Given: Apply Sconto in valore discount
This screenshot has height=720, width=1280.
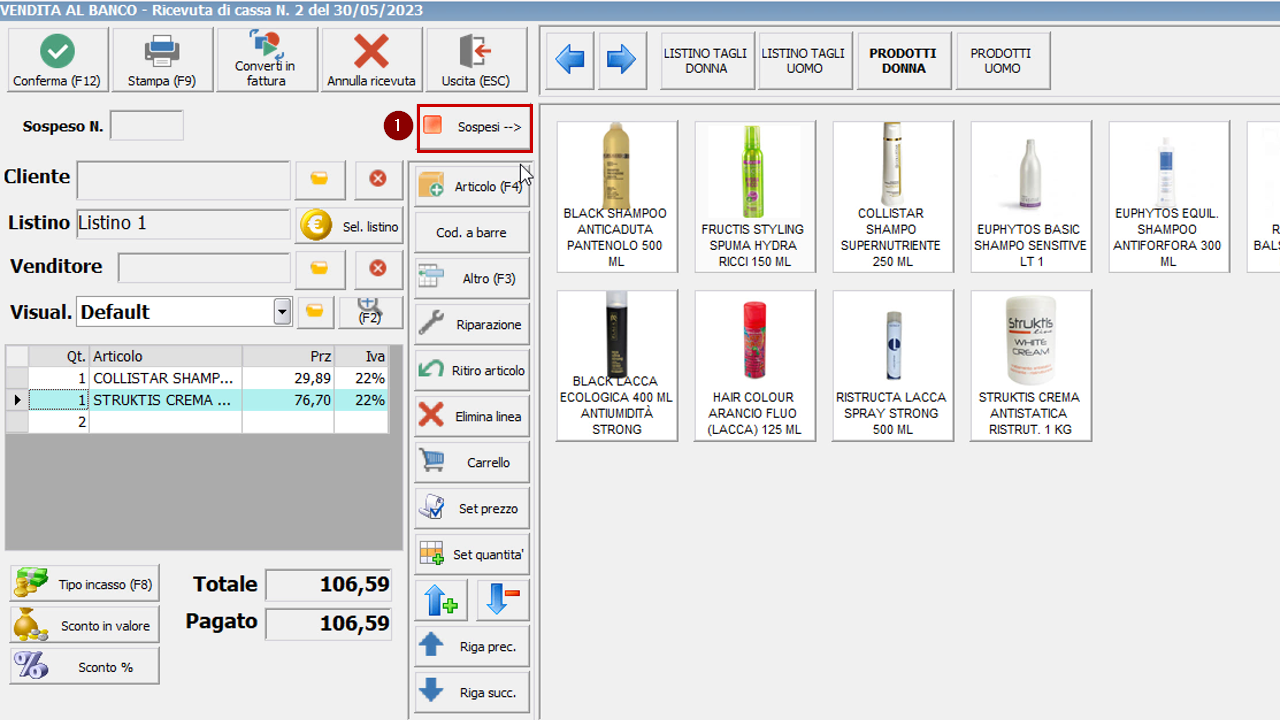Looking at the screenshot, I should (84, 625).
